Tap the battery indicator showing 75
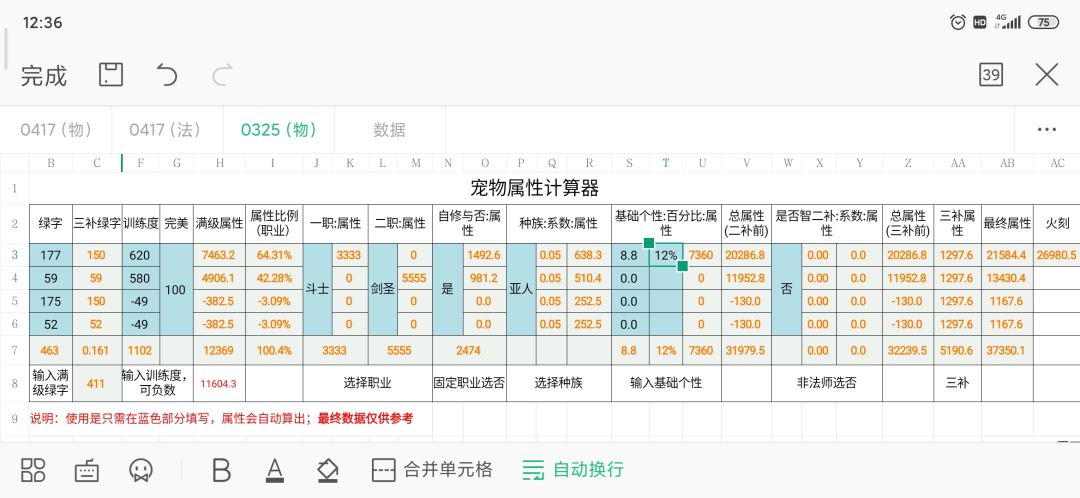Screen dimensions: 1080x498 1043,22
